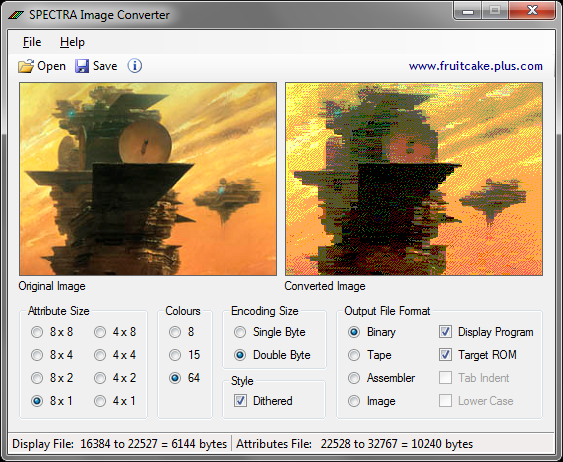Select 4 x 4 attribute size
Image resolution: width=563 pixels, height=462 pixels.
pyautogui.click(x=100, y=355)
